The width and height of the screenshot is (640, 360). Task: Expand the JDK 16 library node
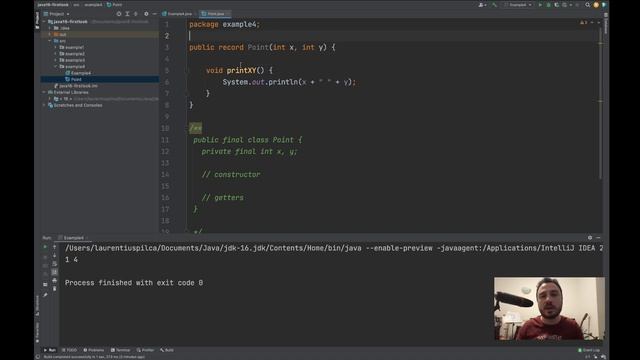coord(50,99)
